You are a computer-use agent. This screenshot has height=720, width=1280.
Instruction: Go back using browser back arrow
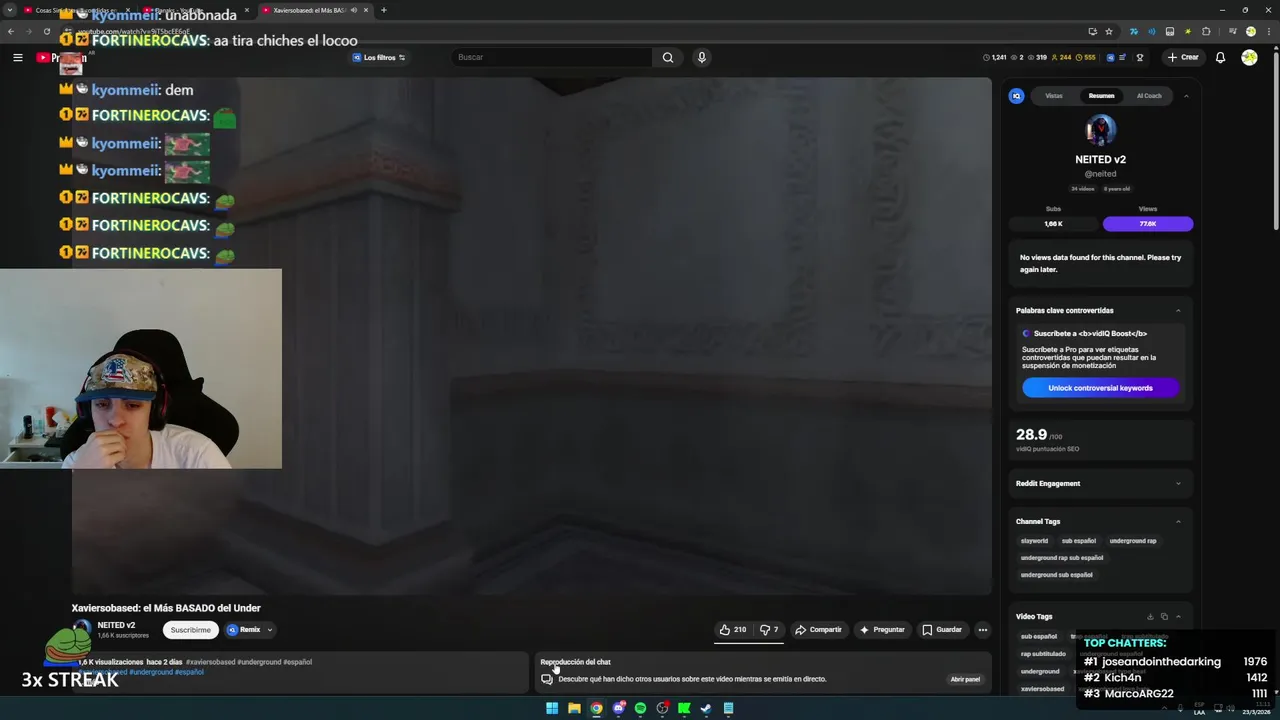click(11, 31)
